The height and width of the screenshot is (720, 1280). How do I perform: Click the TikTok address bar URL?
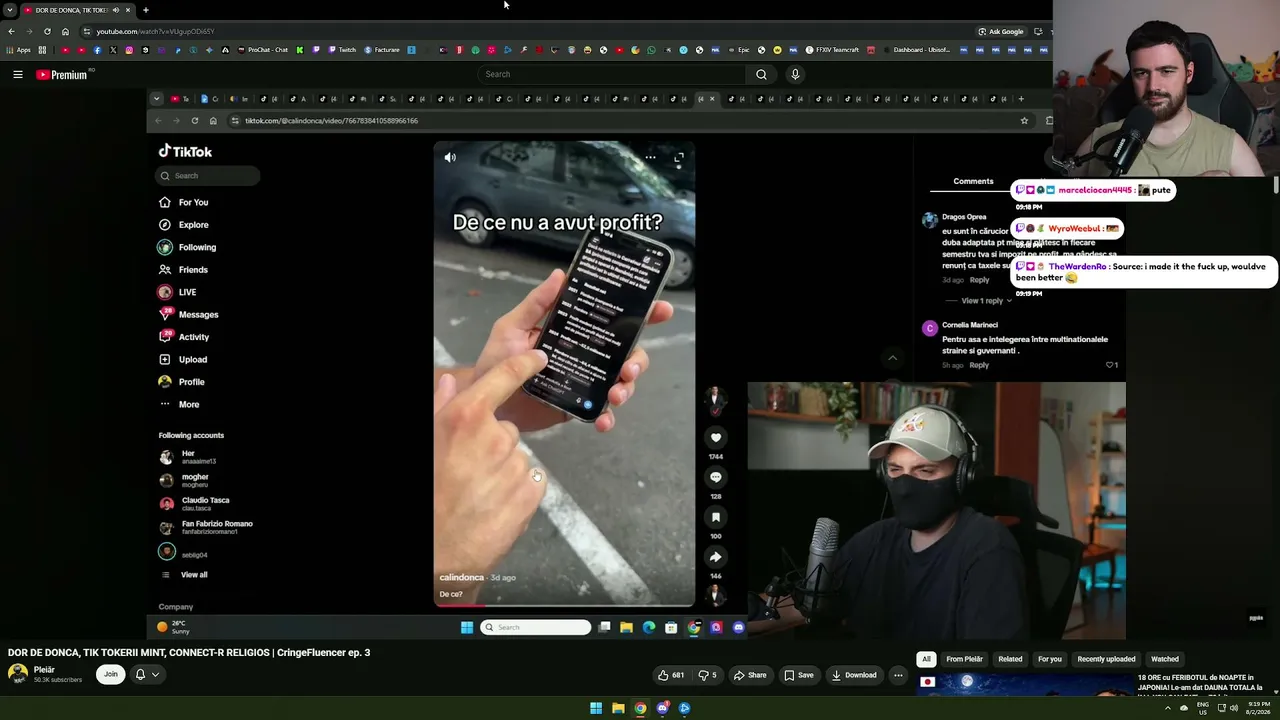point(332,121)
